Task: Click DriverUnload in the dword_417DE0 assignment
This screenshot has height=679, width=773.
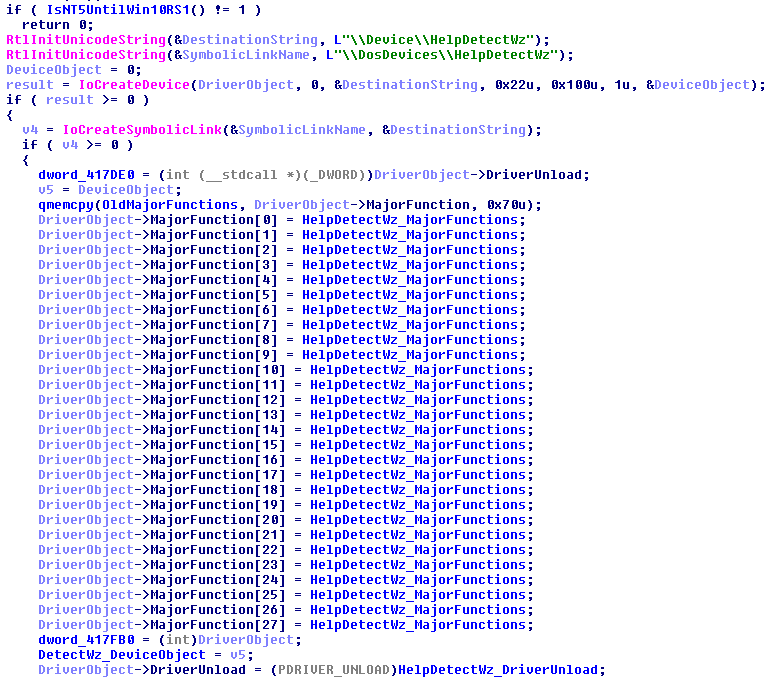Action: tap(534, 175)
